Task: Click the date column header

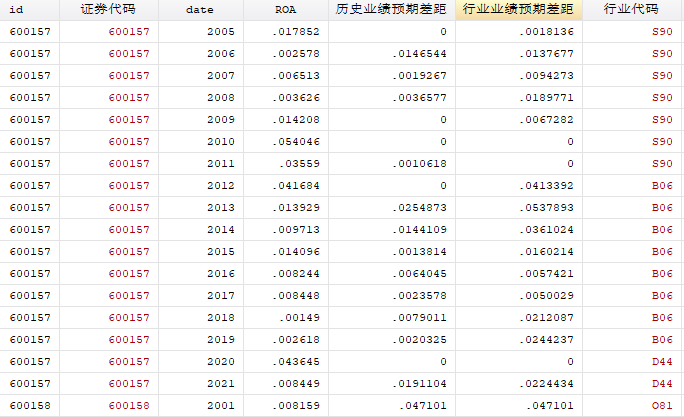Action: point(200,9)
